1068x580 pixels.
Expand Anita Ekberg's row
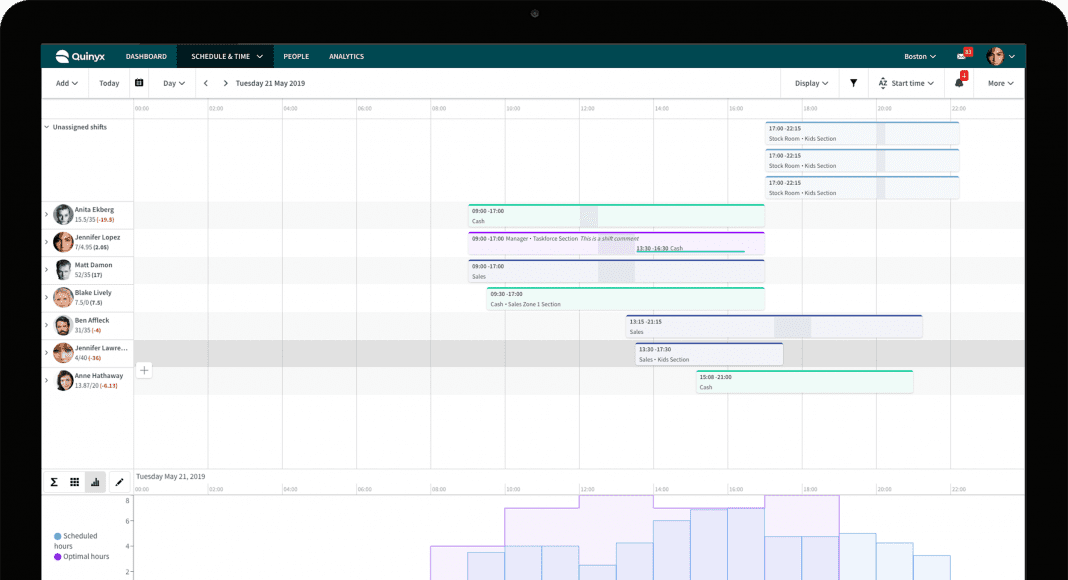pos(46,214)
